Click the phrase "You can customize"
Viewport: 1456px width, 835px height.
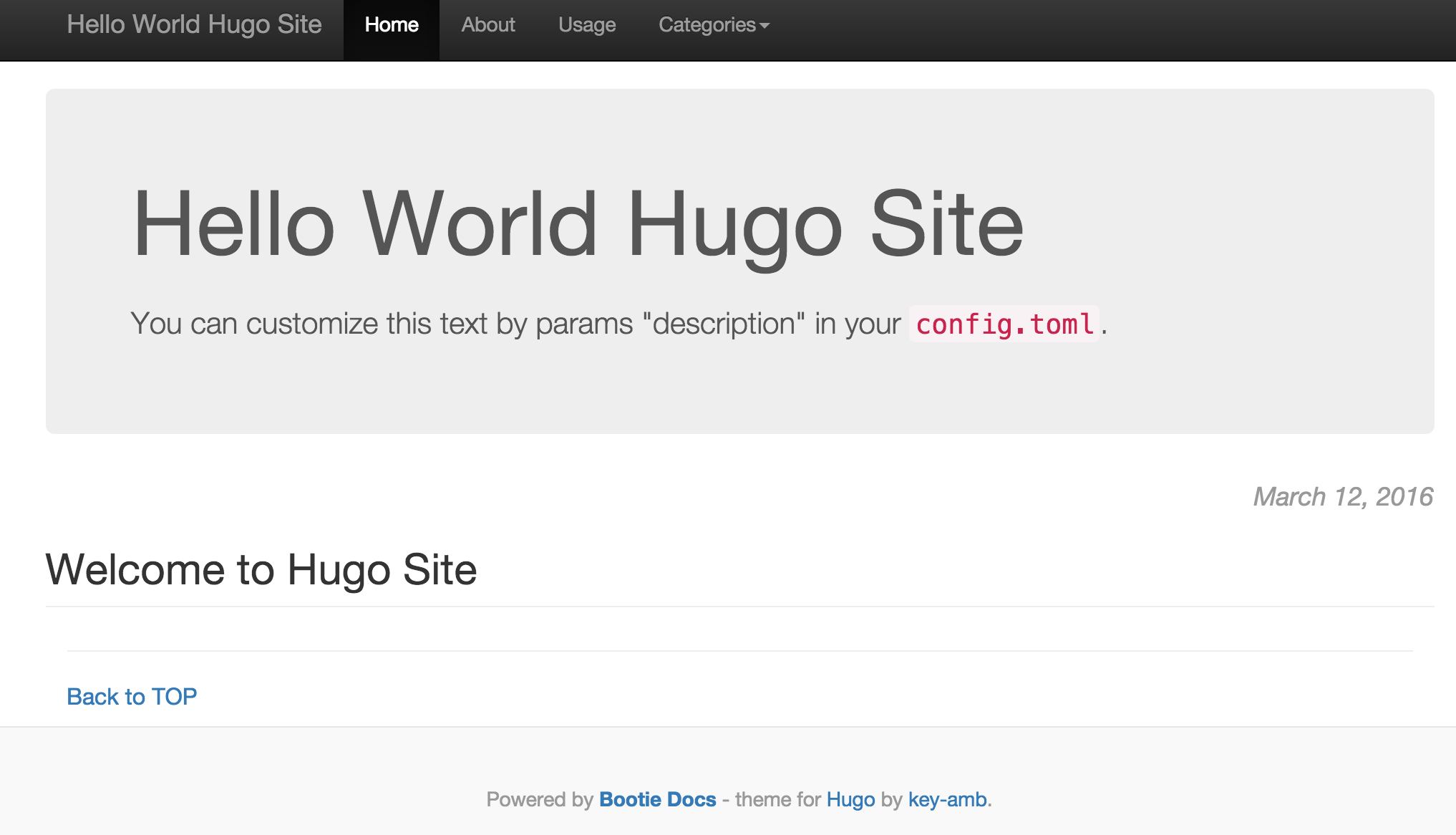(x=256, y=324)
